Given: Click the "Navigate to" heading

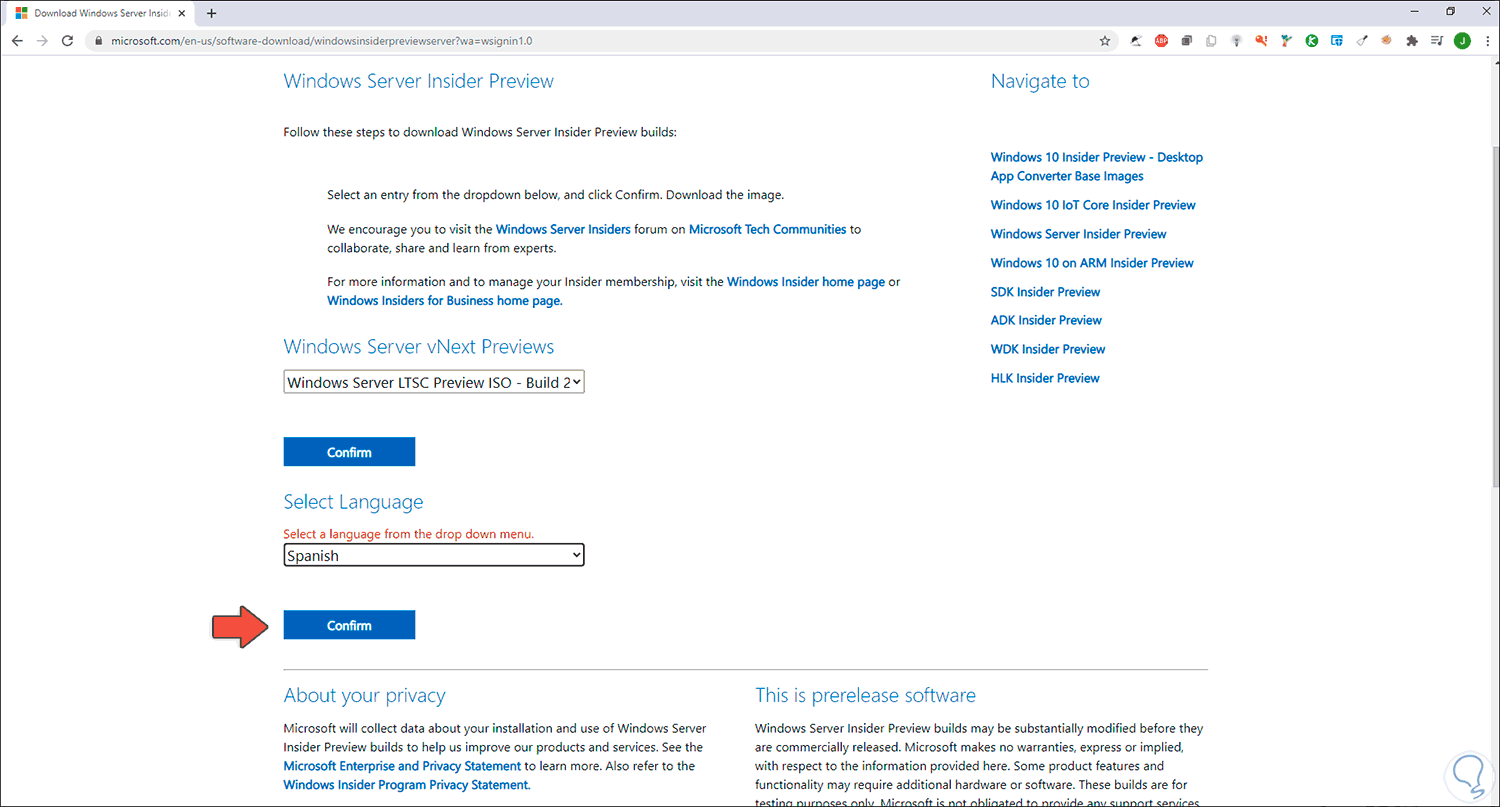Looking at the screenshot, I should pos(1040,81).
